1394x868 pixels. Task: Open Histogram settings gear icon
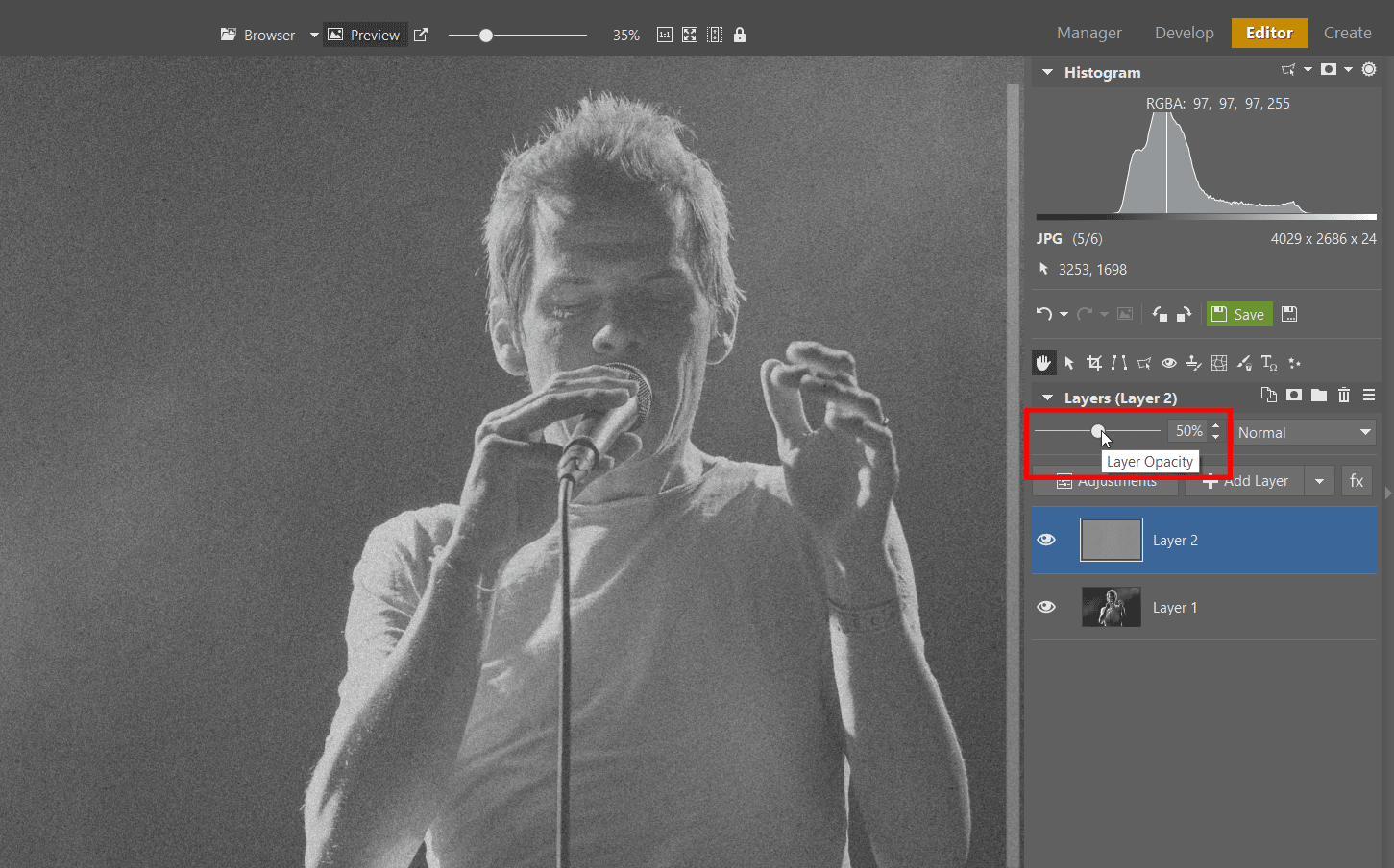[x=1369, y=69]
